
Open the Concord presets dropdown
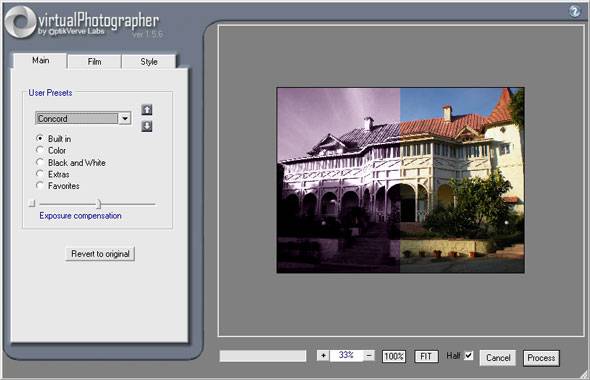tap(125, 119)
